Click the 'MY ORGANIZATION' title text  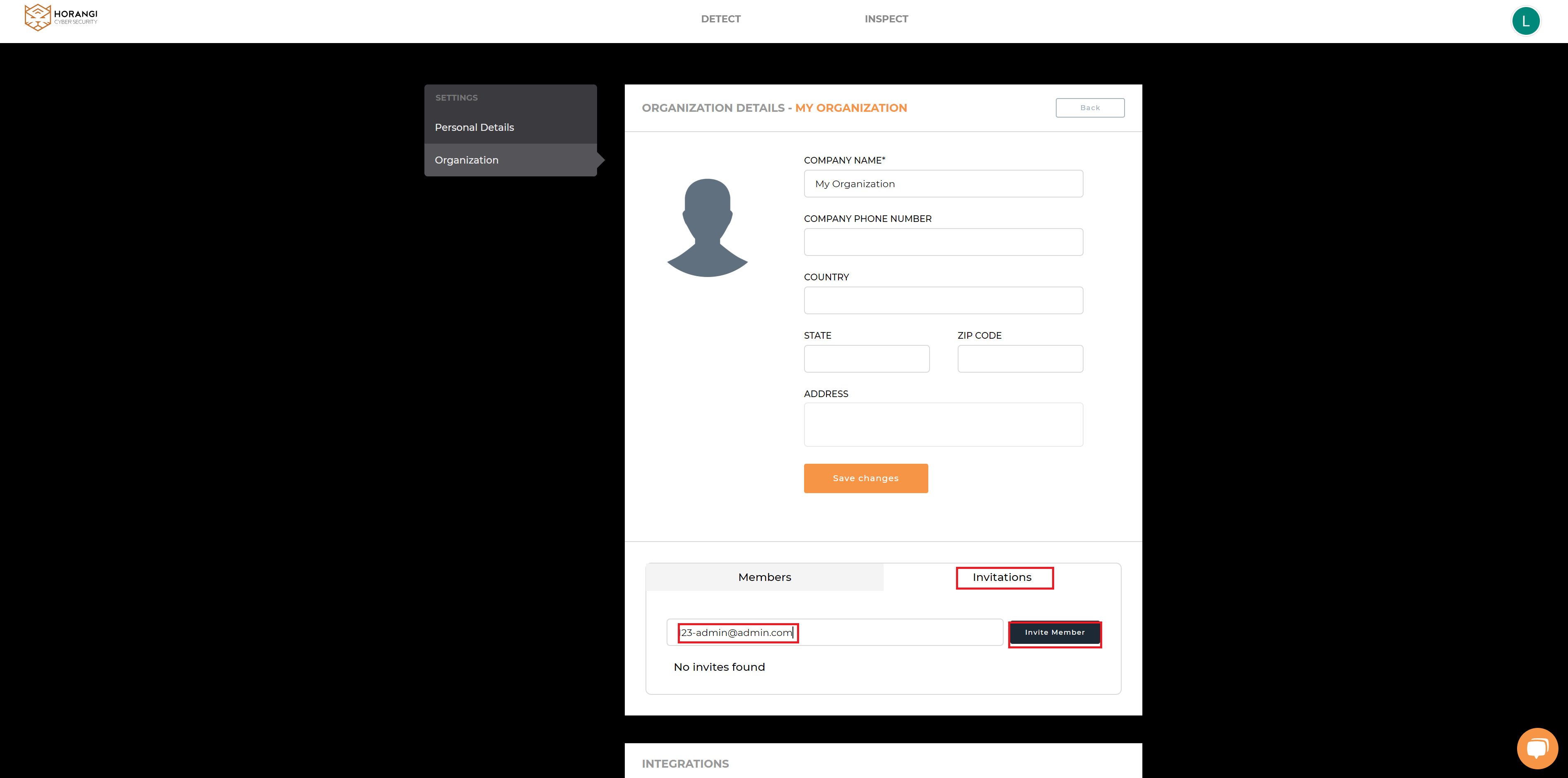click(851, 108)
